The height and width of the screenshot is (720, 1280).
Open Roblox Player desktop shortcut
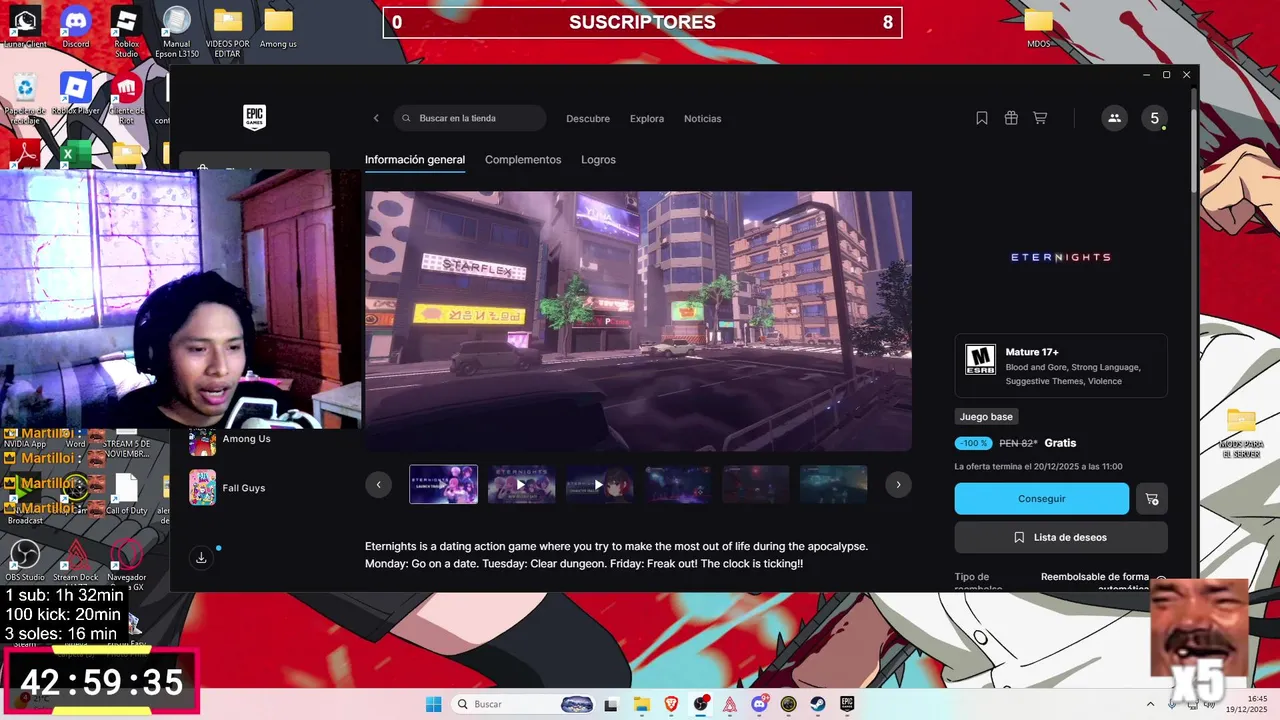(76, 94)
